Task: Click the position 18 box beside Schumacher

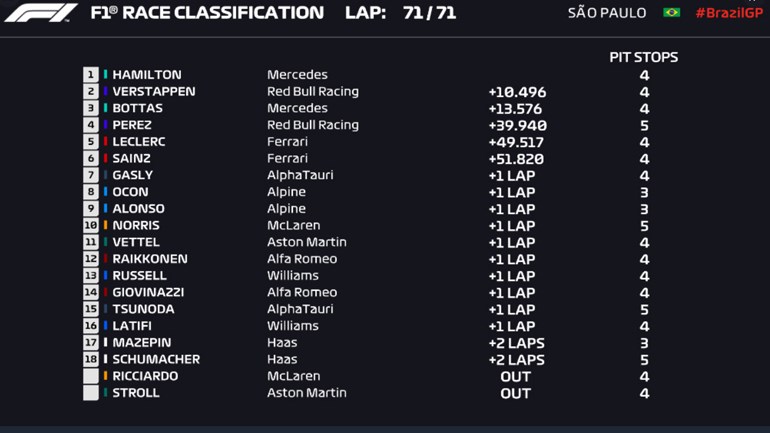Action: [x=91, y=360]
